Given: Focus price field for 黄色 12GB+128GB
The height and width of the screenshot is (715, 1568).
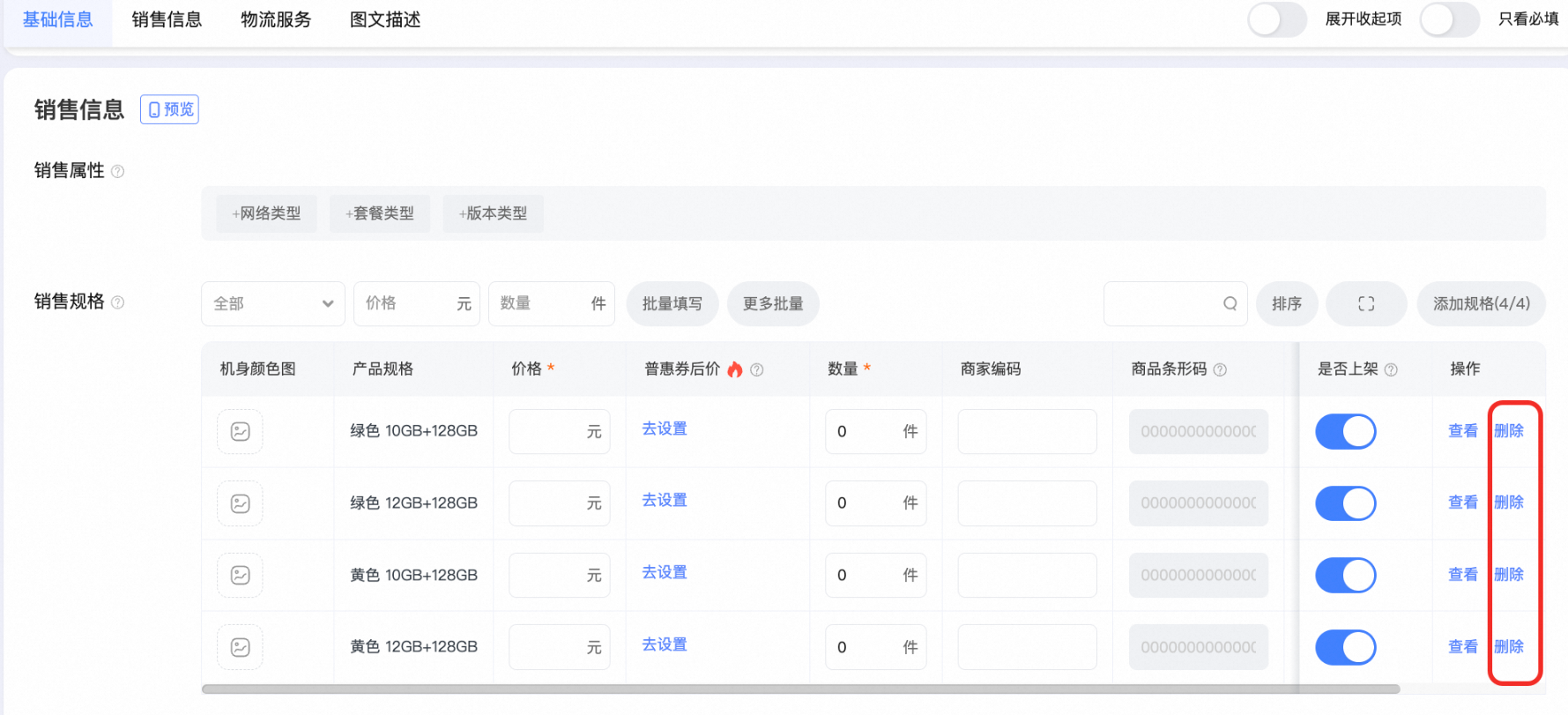Looking at the screenshot, I should pos(560,647).
